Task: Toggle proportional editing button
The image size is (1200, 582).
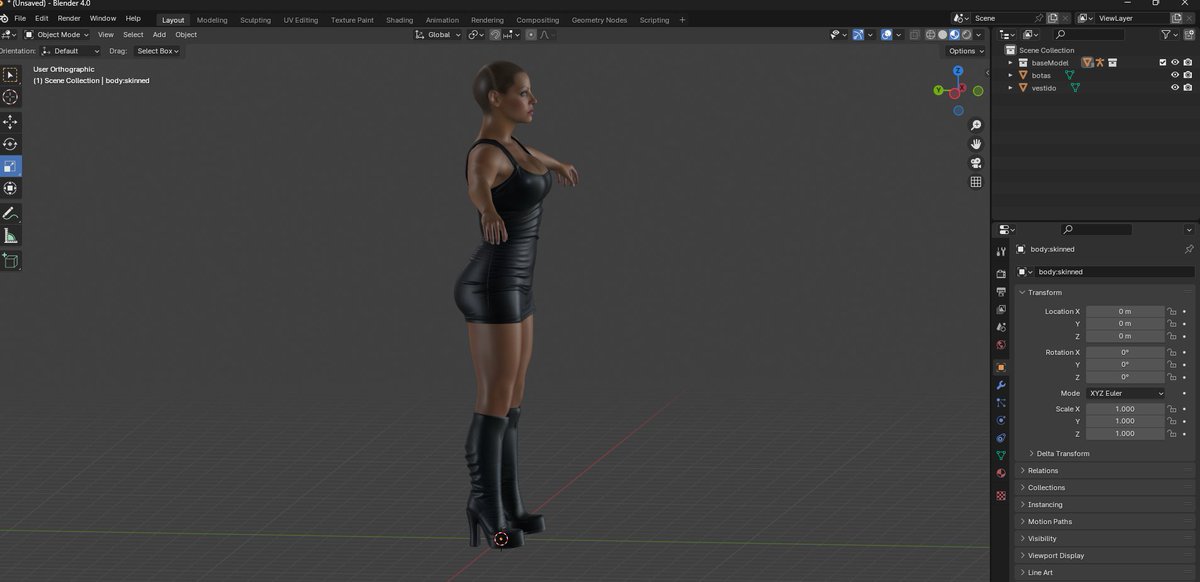Action: point(531,35)
